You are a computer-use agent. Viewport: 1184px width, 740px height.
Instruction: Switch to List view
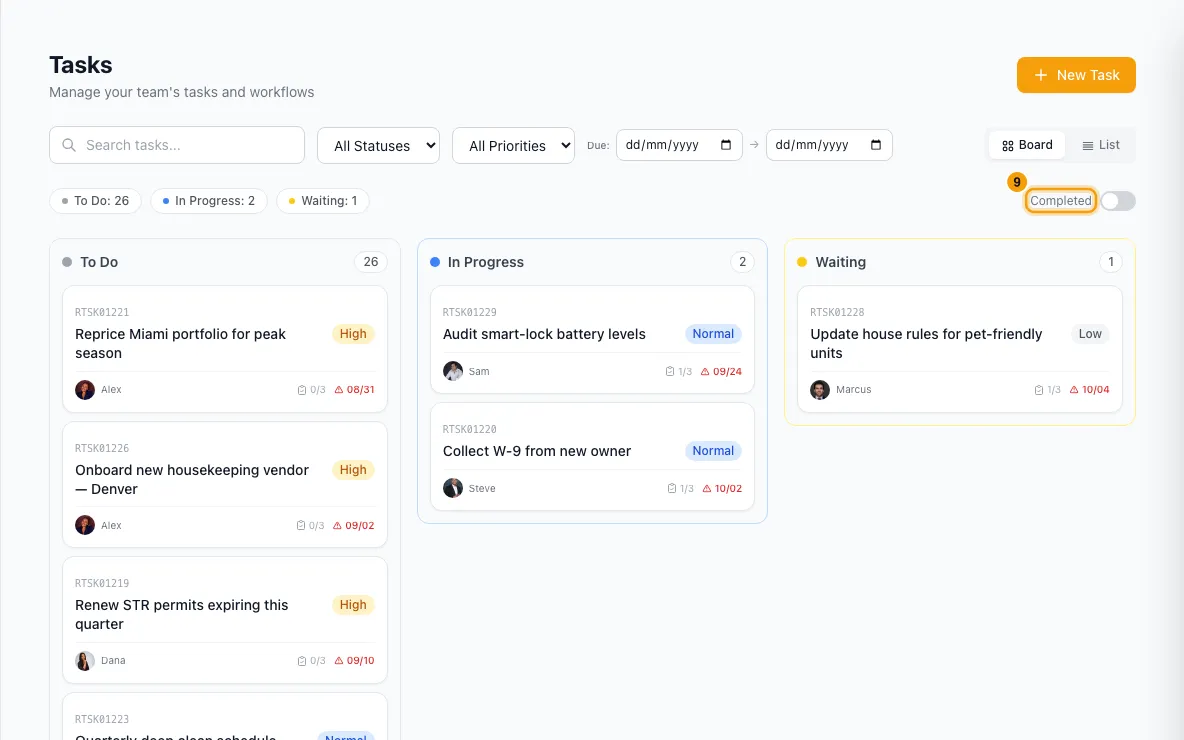point(1100,145)
